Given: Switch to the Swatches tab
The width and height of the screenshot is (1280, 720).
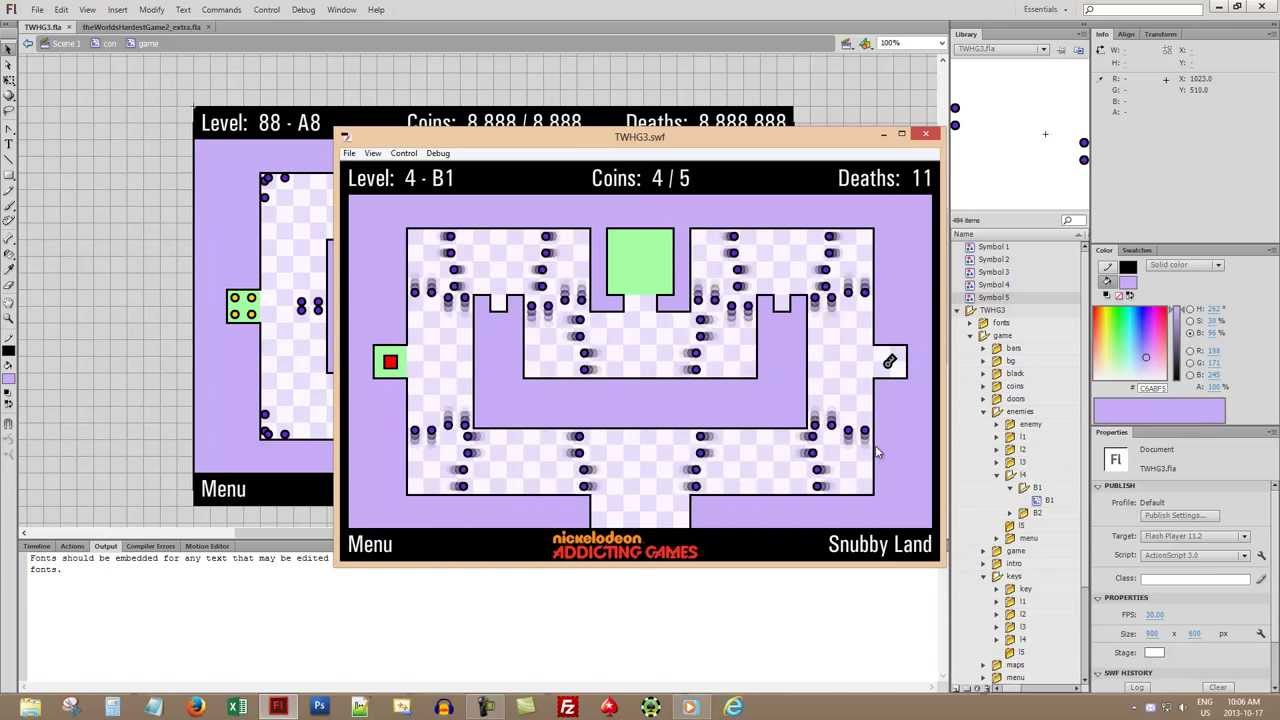Looking at the screenshot, I should pyautogui.click(x=1137, y=250).
